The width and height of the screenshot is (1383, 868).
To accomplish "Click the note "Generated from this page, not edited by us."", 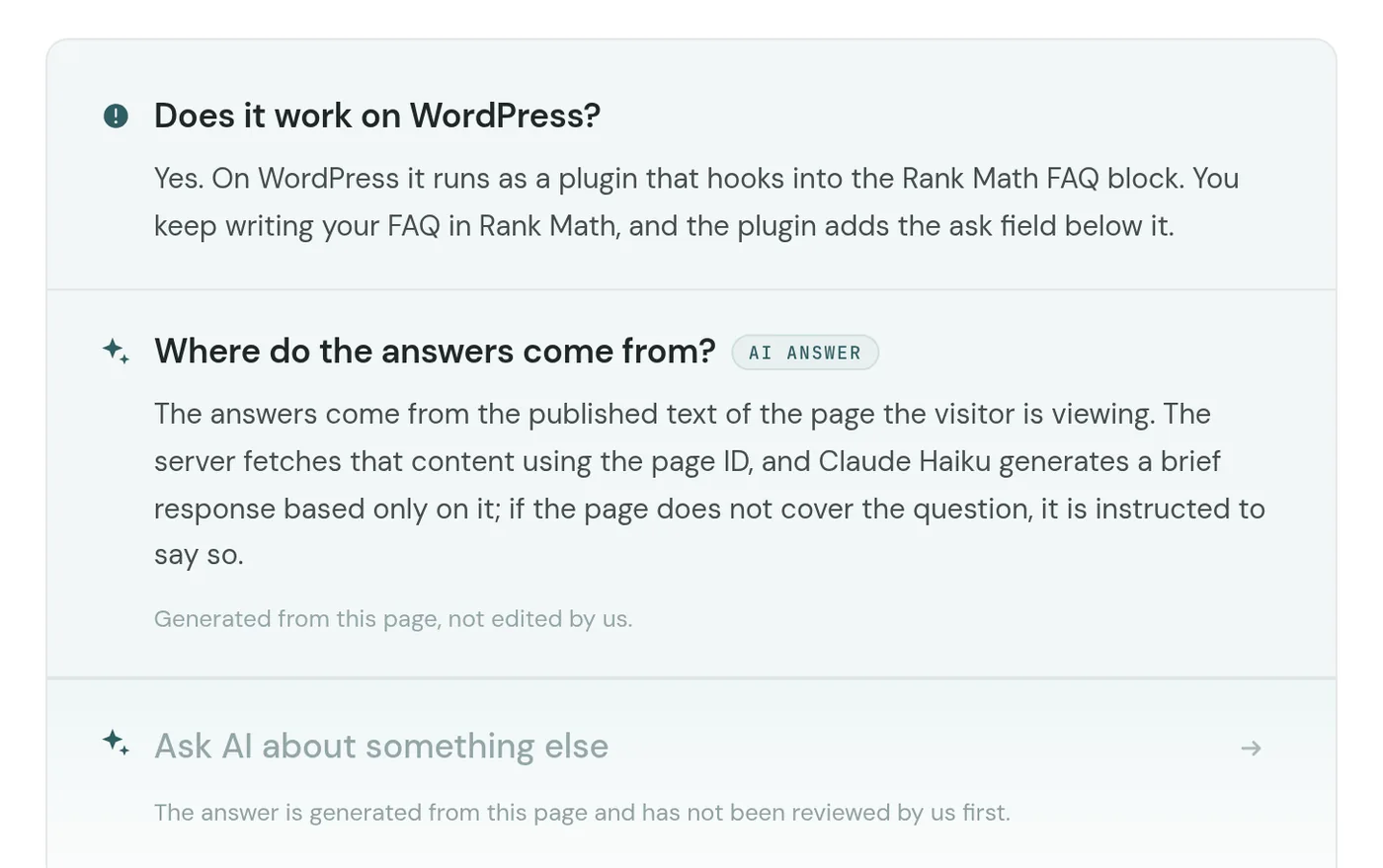I will click(393, 619).
